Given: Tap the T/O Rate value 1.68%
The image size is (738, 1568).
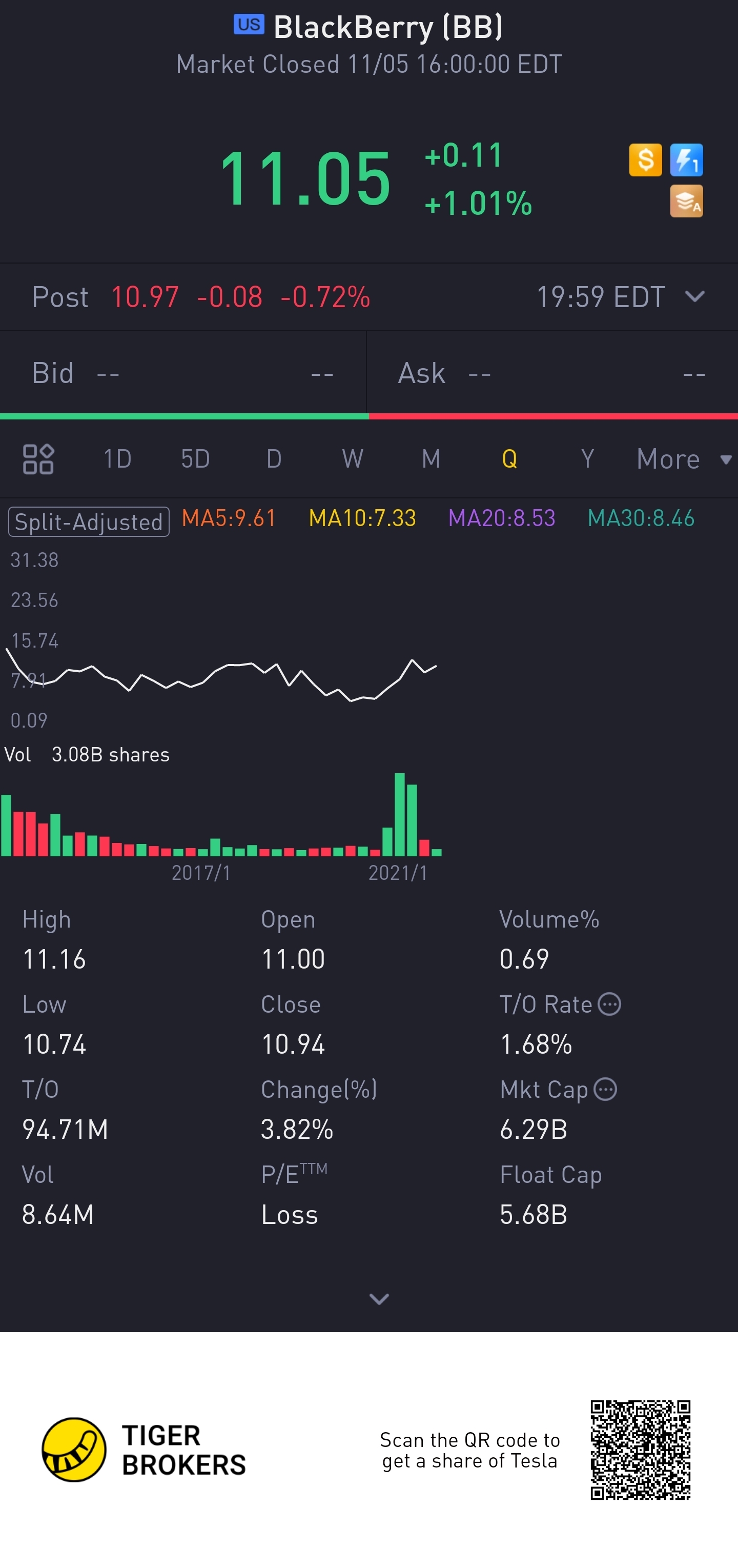Looking at the screenshot, I should tap(536, 1044).
